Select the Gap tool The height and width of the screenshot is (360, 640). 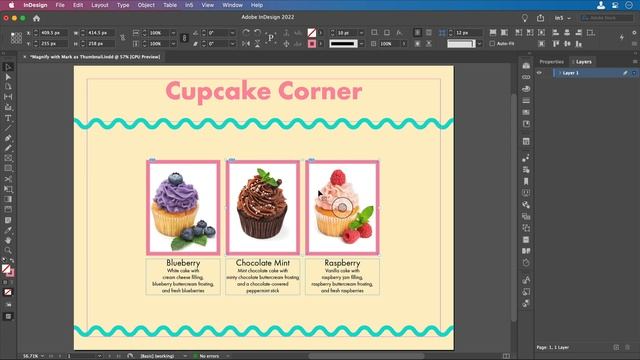[x=8, y=97]
